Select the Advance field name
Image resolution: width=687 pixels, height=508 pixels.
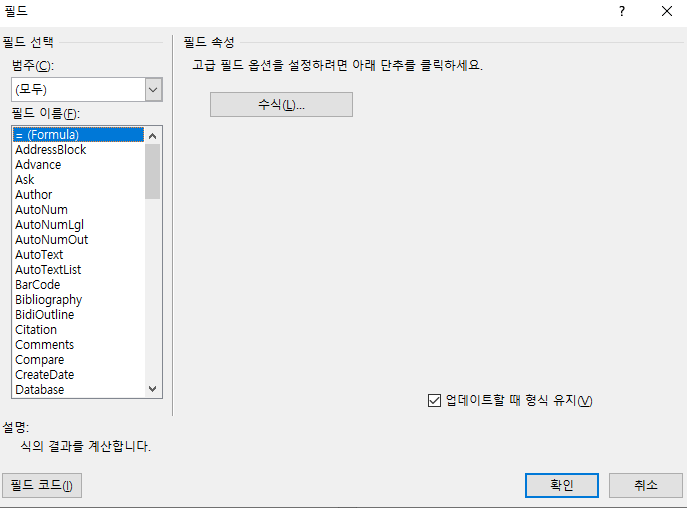(x=38, y=165)
